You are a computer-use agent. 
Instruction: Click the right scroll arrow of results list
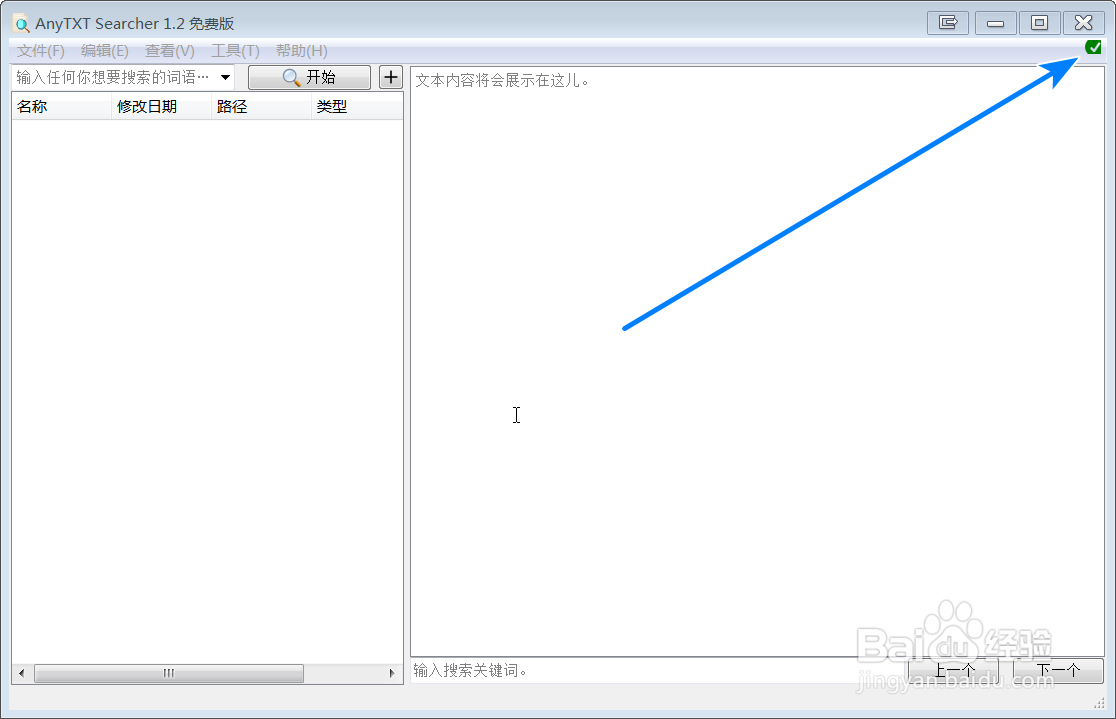[391, 673]
